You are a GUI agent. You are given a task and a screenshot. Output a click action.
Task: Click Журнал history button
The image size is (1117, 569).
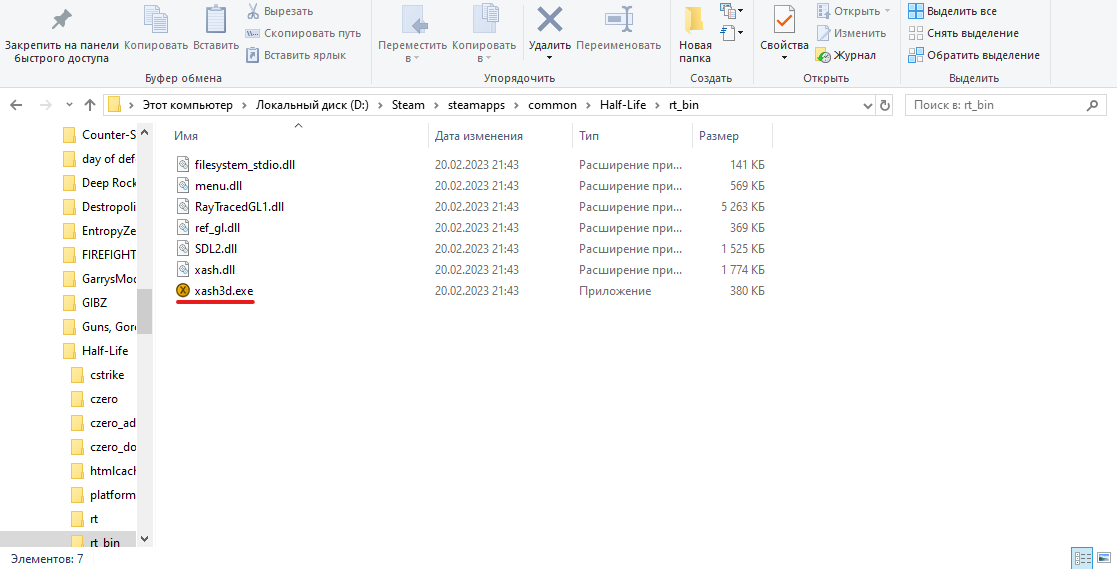846,56
